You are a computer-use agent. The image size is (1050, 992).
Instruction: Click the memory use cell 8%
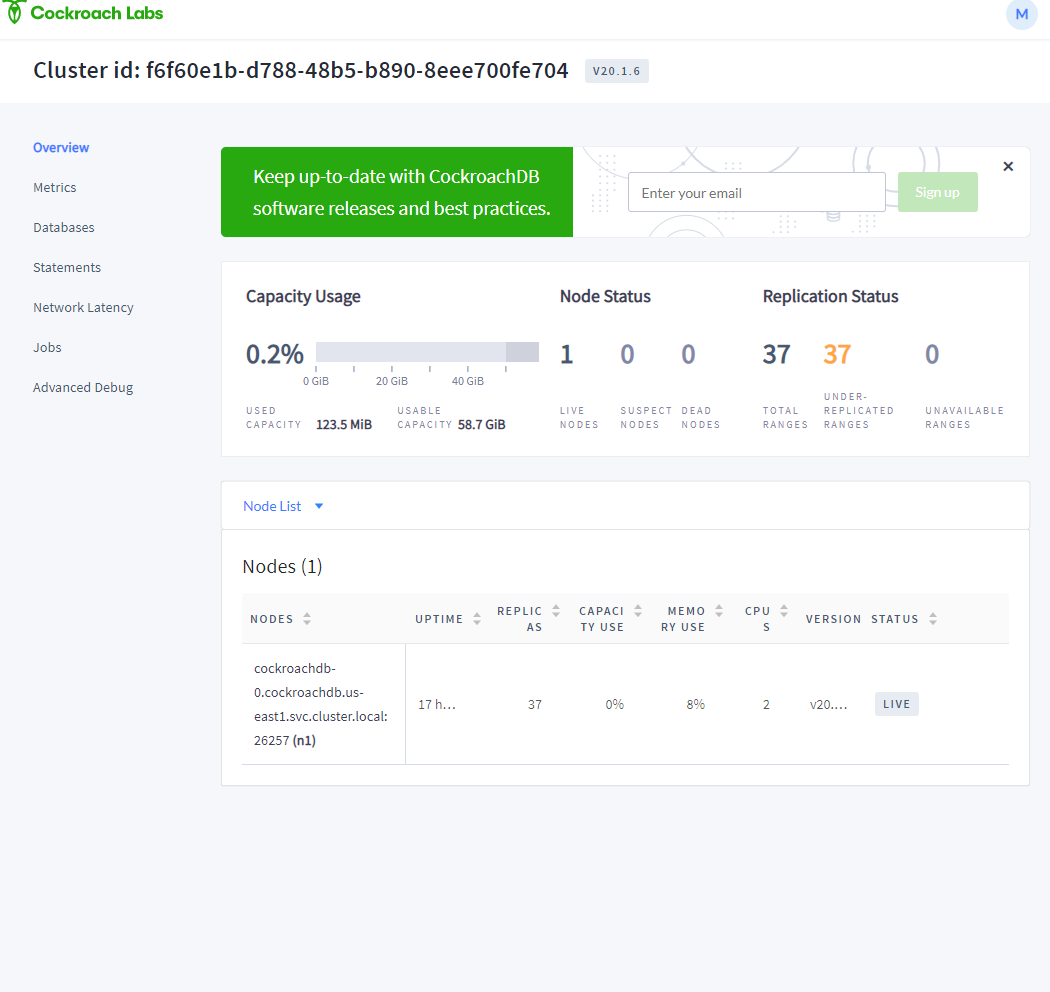[x=696, y=705]
